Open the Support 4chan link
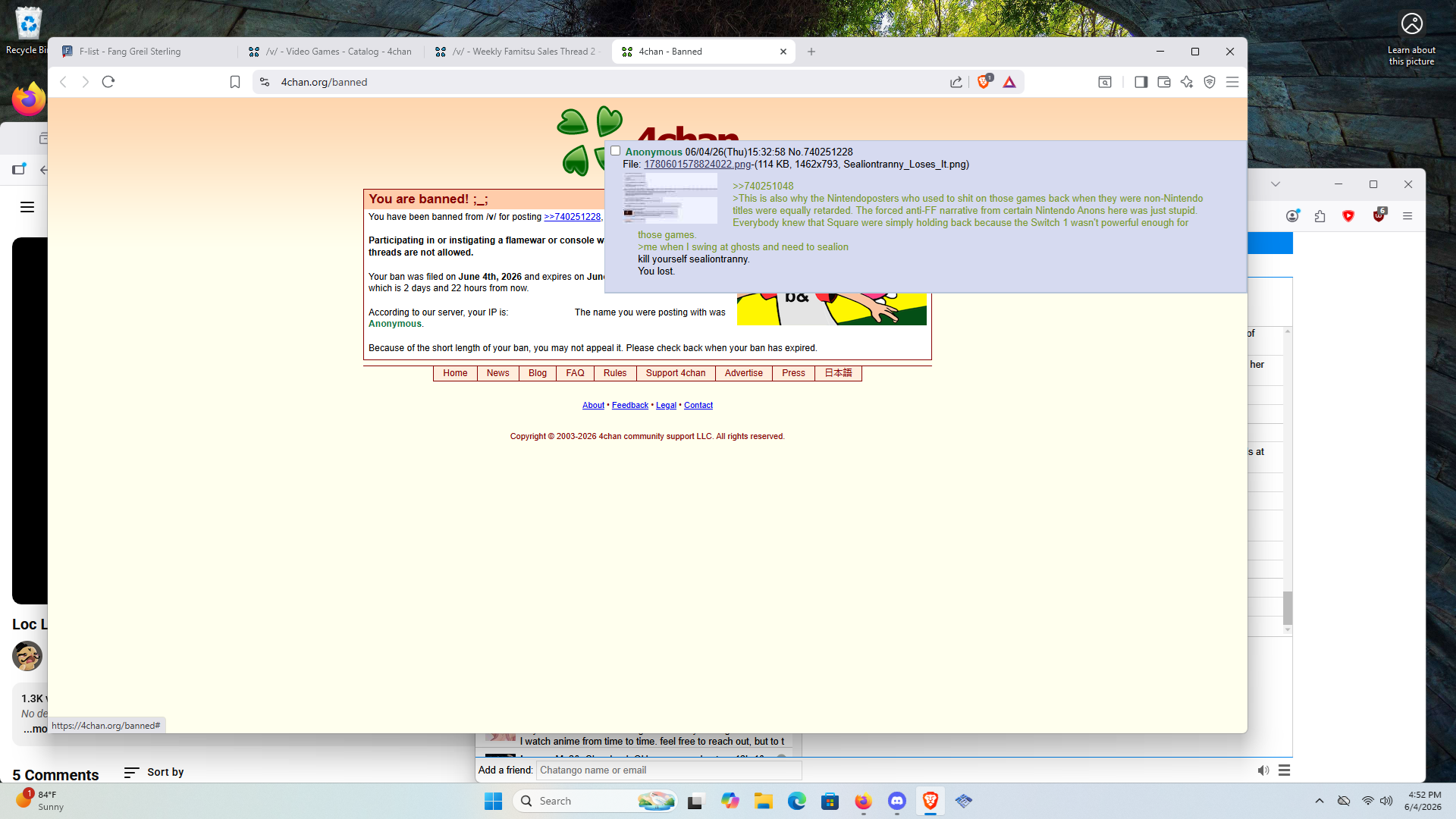The width and height of the screenshot is (1456, 819). pos(676,373)
